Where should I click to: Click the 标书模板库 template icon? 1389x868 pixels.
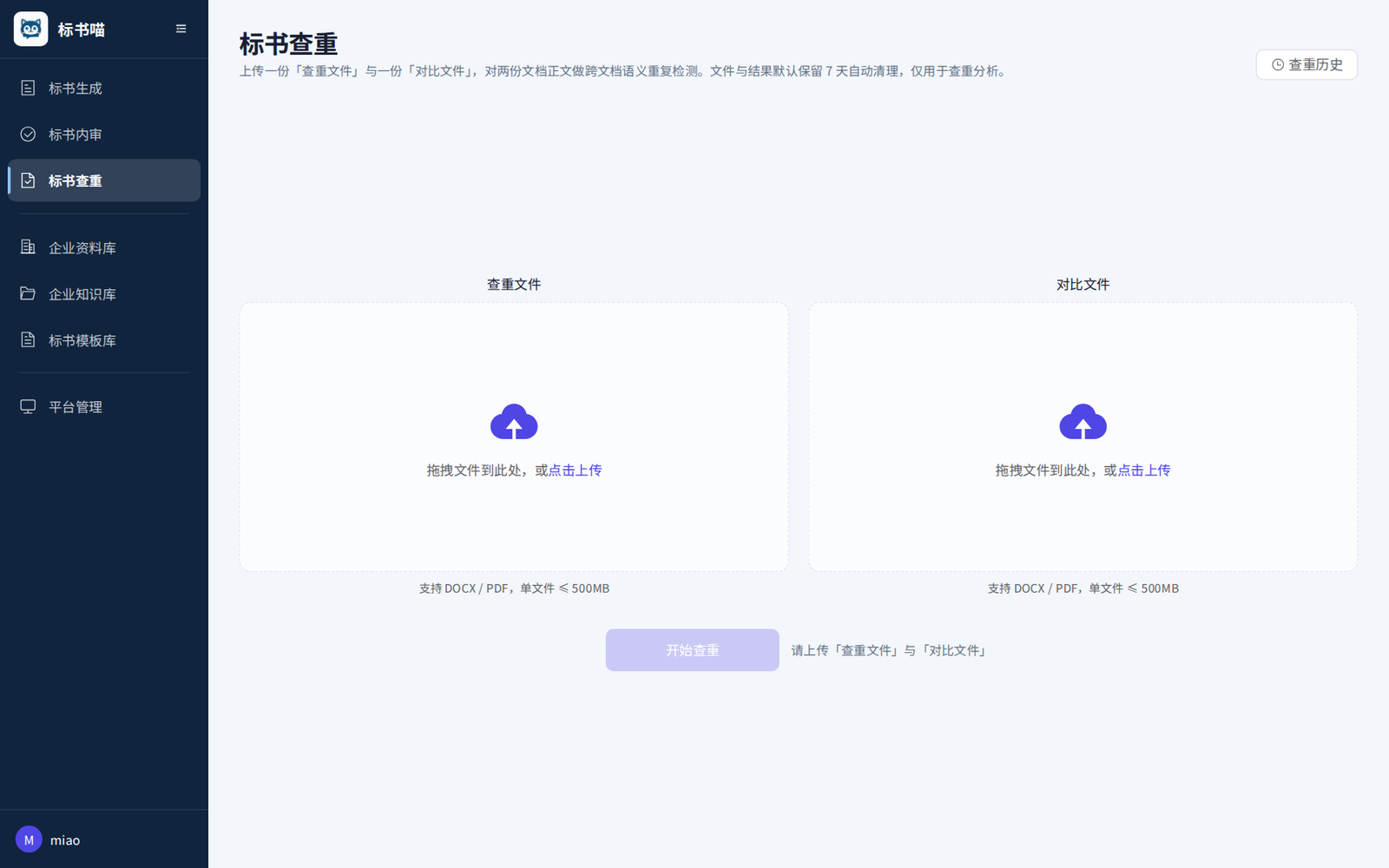click(28, 339)
